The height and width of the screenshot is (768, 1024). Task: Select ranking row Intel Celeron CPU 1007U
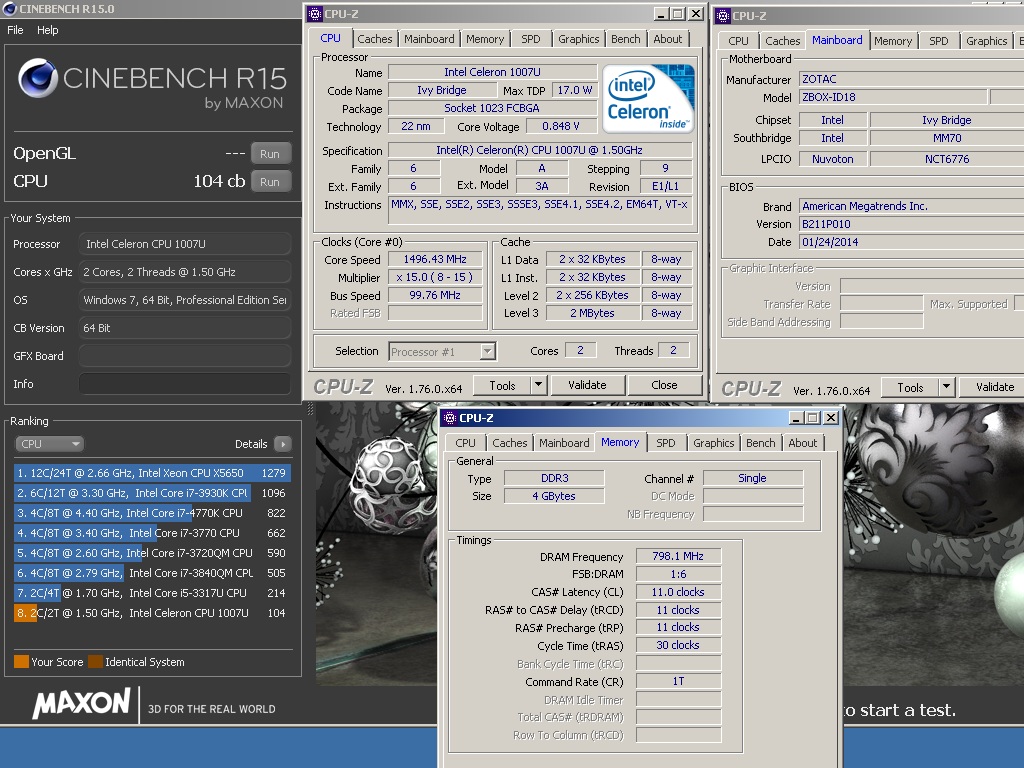pyautogui.click(x=152, y=613)
